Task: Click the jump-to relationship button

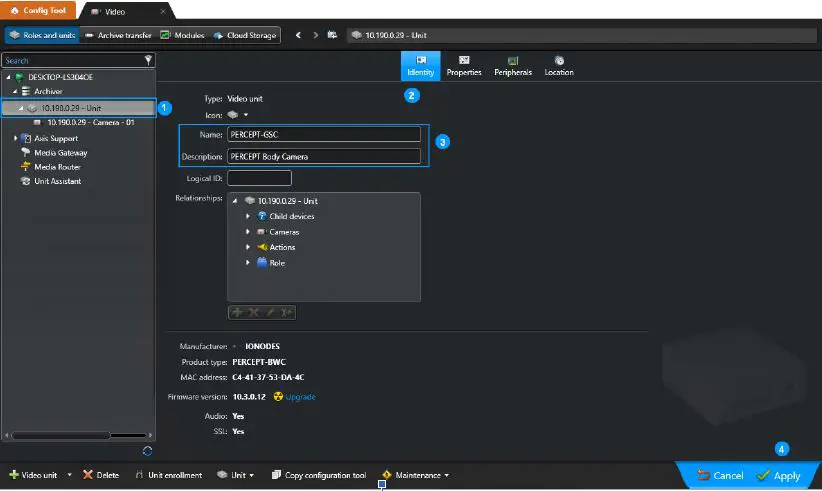Action: click(286, 312)
